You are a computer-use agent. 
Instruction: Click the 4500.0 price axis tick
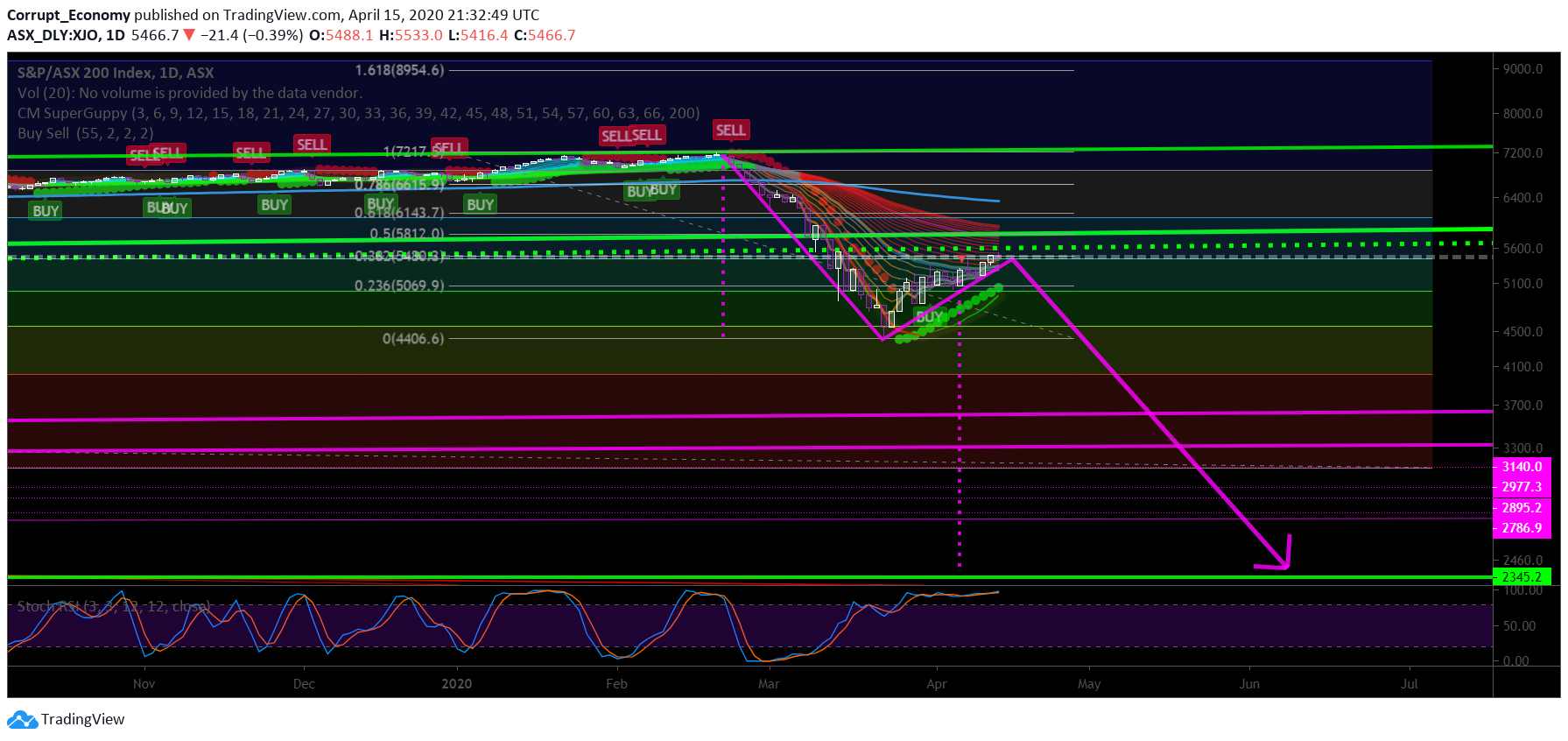pos(1523,332)
